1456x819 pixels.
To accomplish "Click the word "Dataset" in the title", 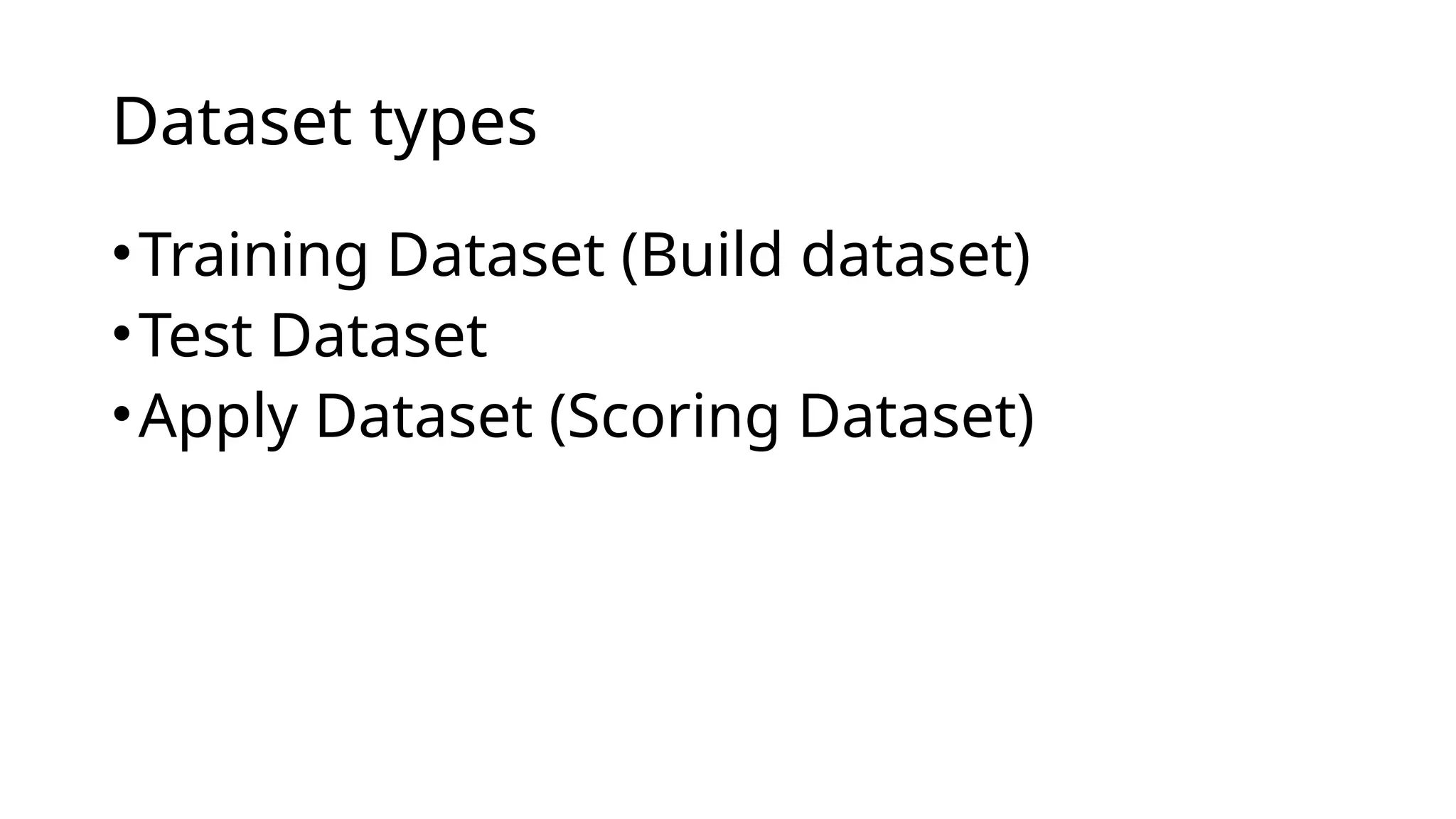I will pyautogui.click(x=232, y=122).
